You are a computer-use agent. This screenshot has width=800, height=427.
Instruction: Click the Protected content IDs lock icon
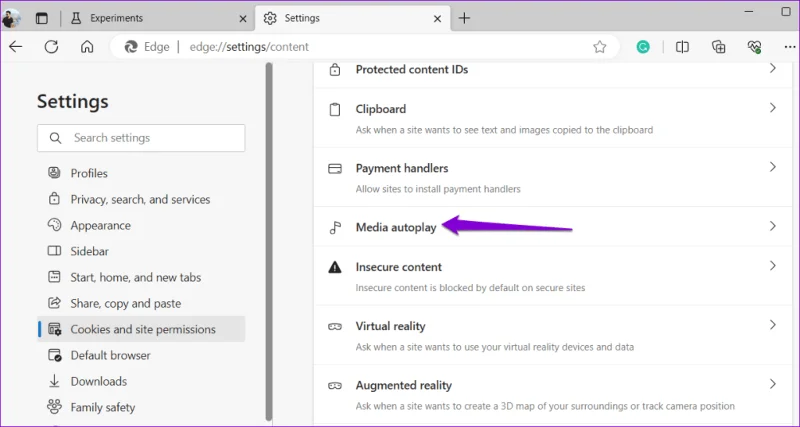[335, 69]
